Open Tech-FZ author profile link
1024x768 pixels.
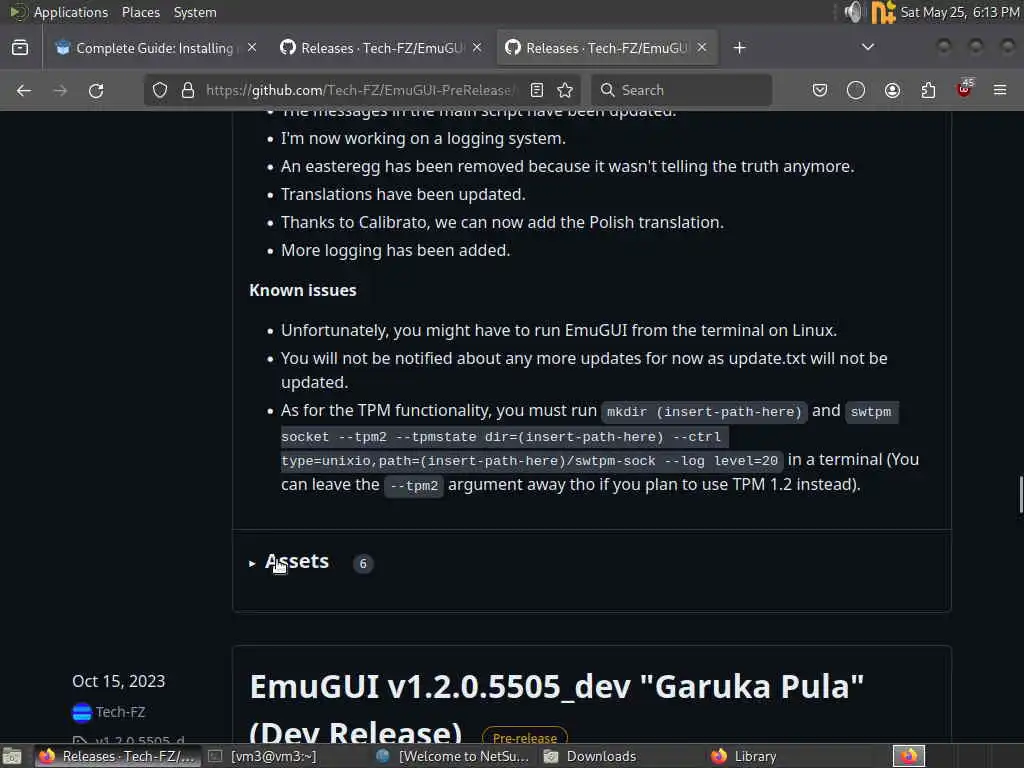click(x=120, y=712)
